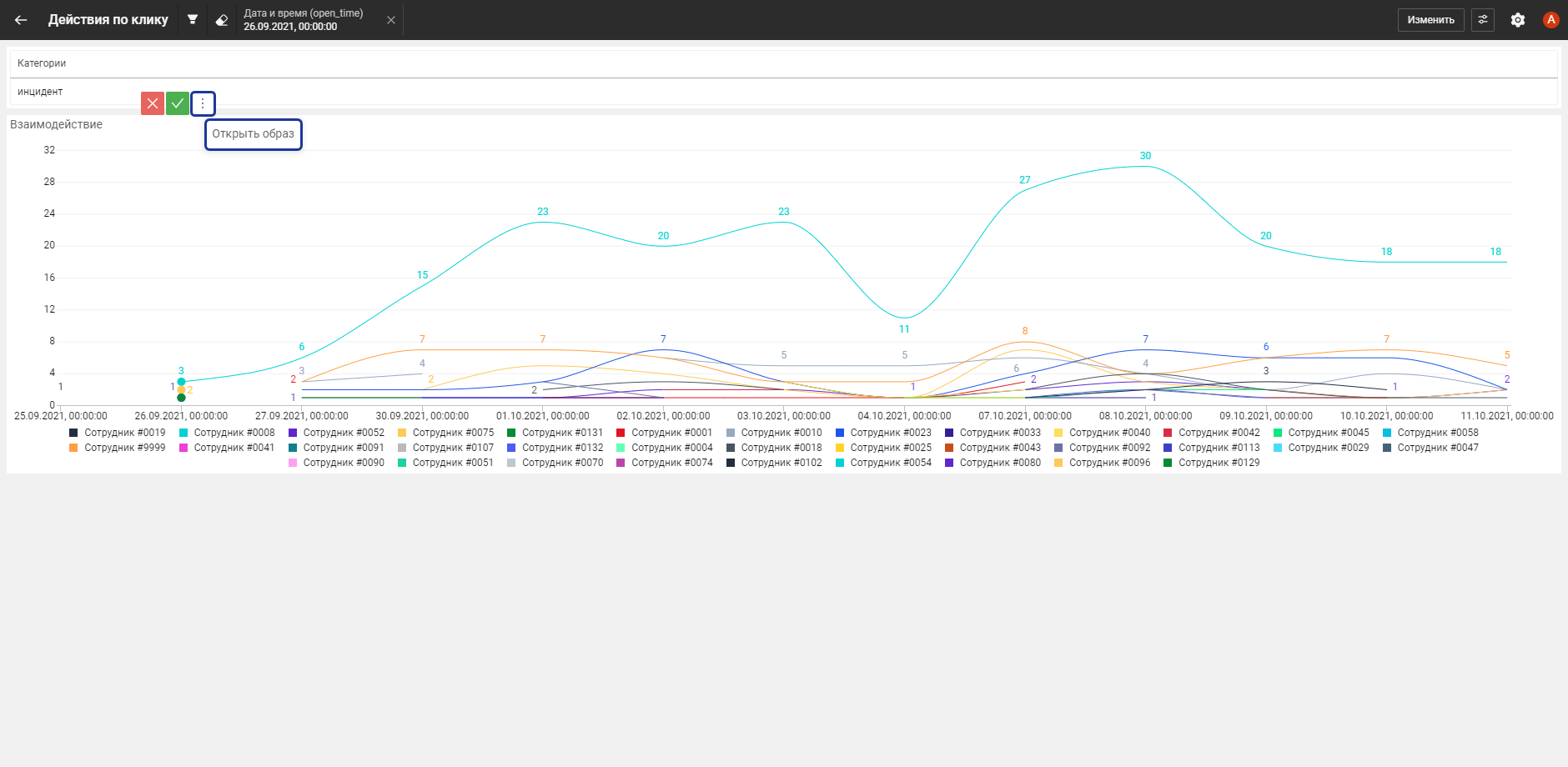Image resolution: width=1568 pixels, height=767 pixels.
Task: Click legend item Сотрудник #0074
Action: 664,463
